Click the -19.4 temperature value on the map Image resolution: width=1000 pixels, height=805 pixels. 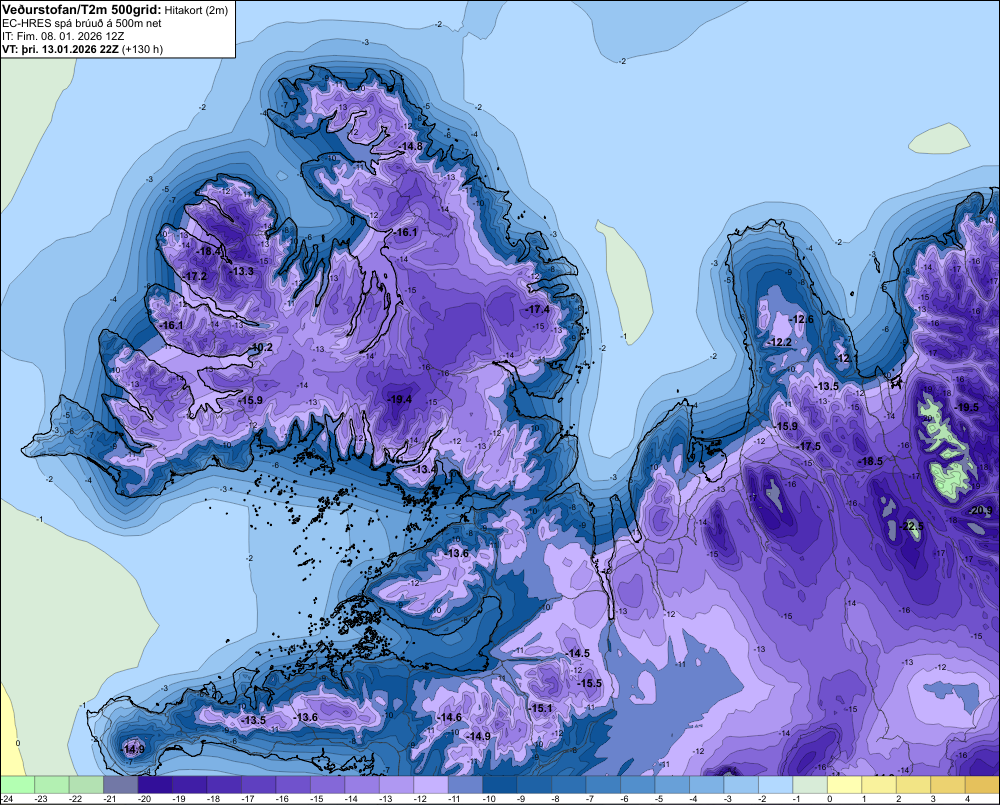point(399,399)
